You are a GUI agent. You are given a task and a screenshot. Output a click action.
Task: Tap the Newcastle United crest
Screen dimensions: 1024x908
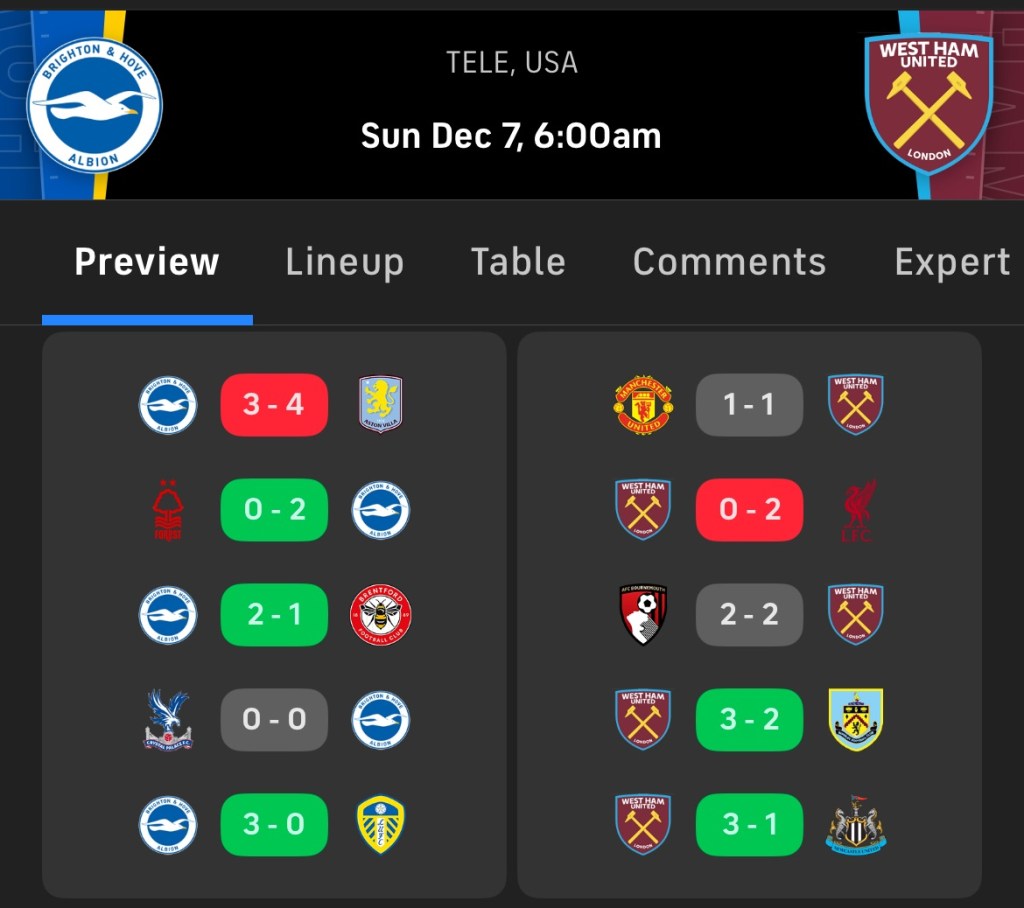[x=856, y=825]
